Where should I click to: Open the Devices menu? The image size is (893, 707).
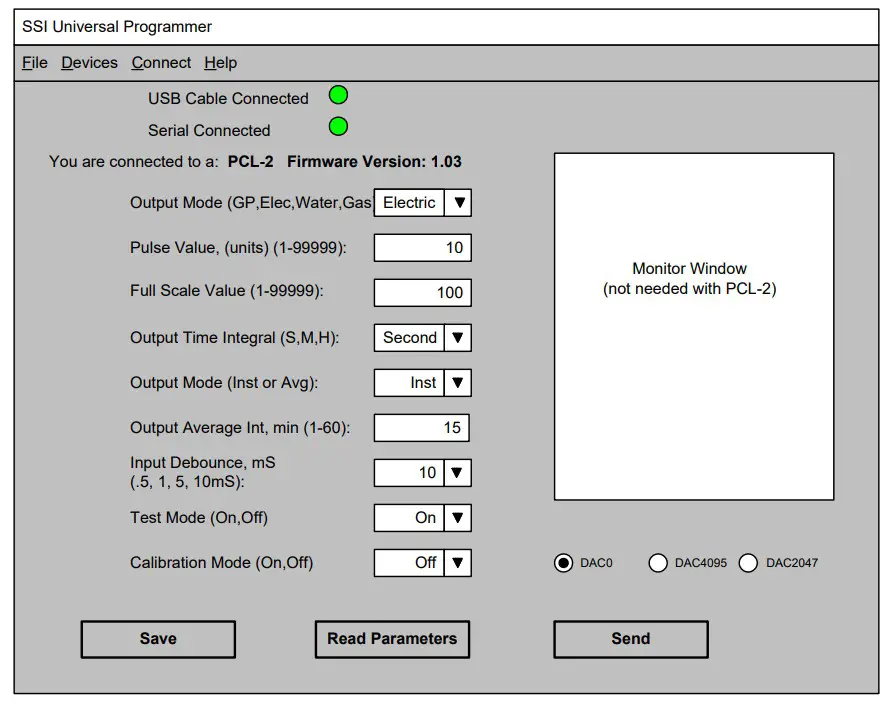(89, 62)
